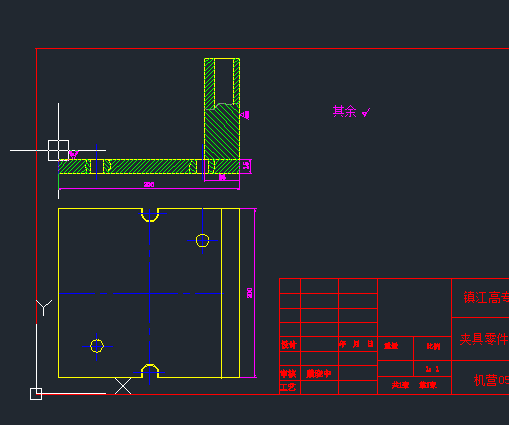Select the lower-left hole circle in plan view
The height and width of the screenshot is (425, 509).
coord(97,346)
